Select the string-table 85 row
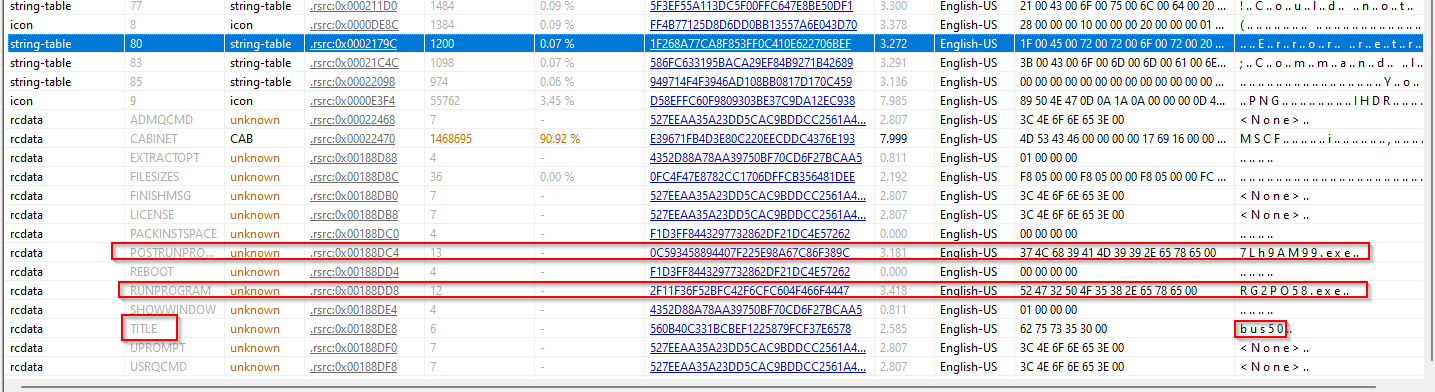The image size is (1435, 392). (717, 81)
